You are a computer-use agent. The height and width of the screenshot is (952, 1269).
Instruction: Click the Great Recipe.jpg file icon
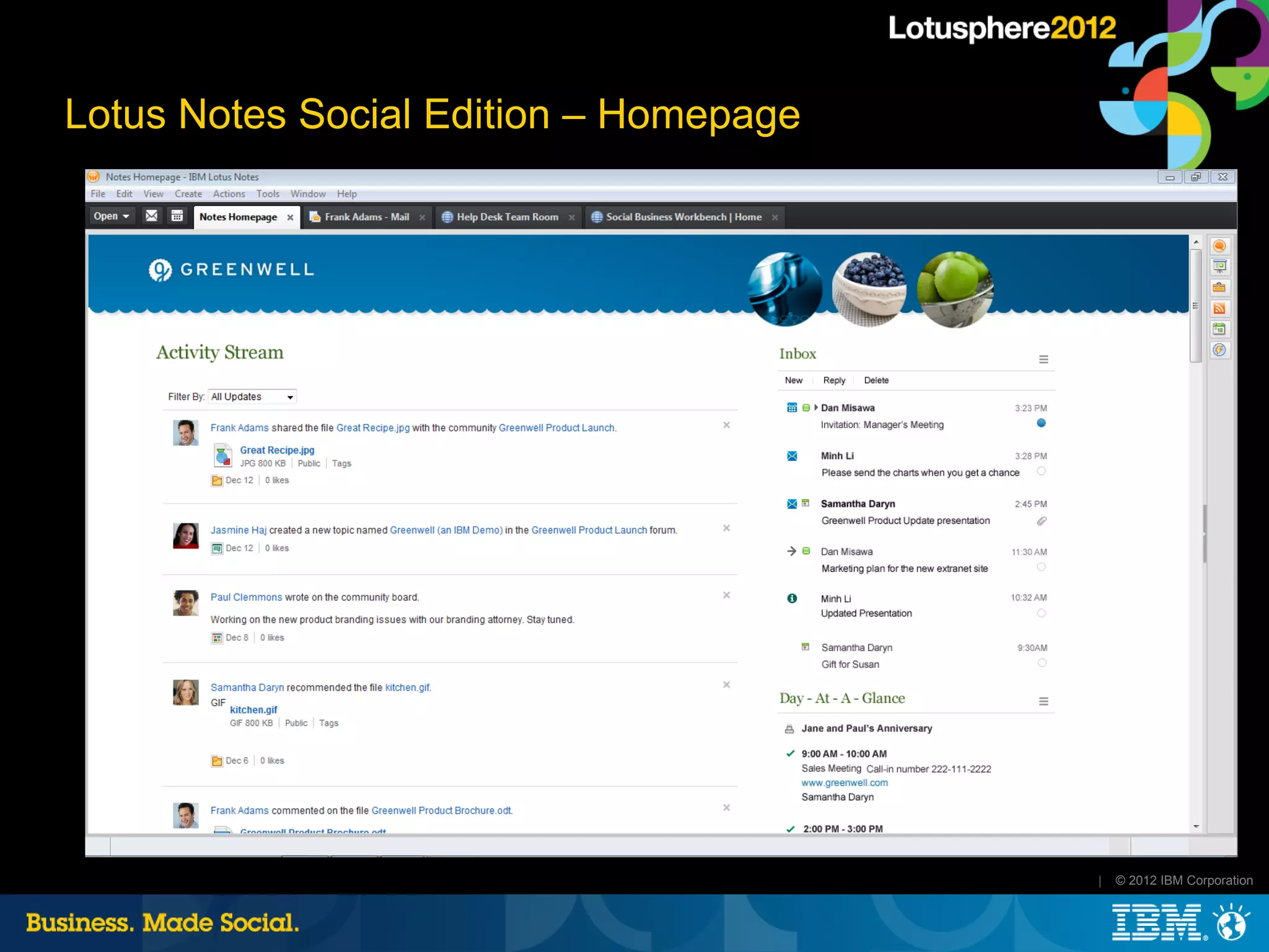click(222, 455)
